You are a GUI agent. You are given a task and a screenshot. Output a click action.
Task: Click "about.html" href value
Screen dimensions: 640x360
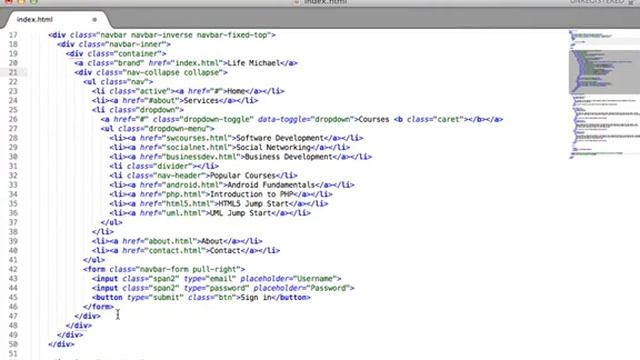(171, 242)
